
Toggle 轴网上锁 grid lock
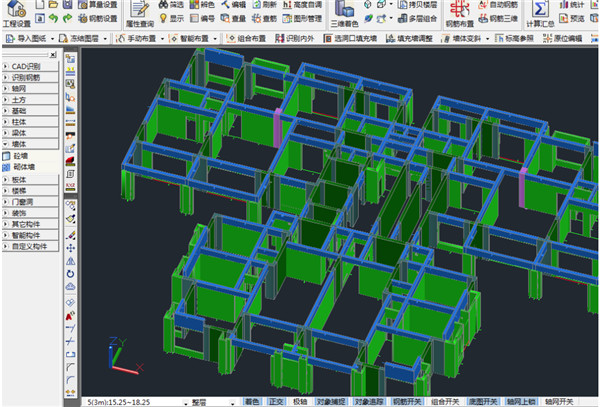coord(521,402)
